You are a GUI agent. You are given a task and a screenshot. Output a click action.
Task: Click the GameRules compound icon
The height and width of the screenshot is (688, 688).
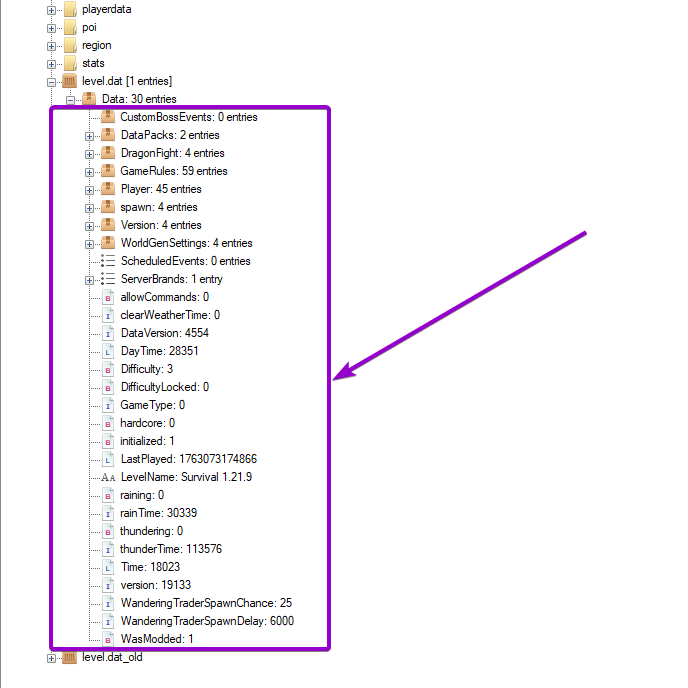[x=108, y=171]
